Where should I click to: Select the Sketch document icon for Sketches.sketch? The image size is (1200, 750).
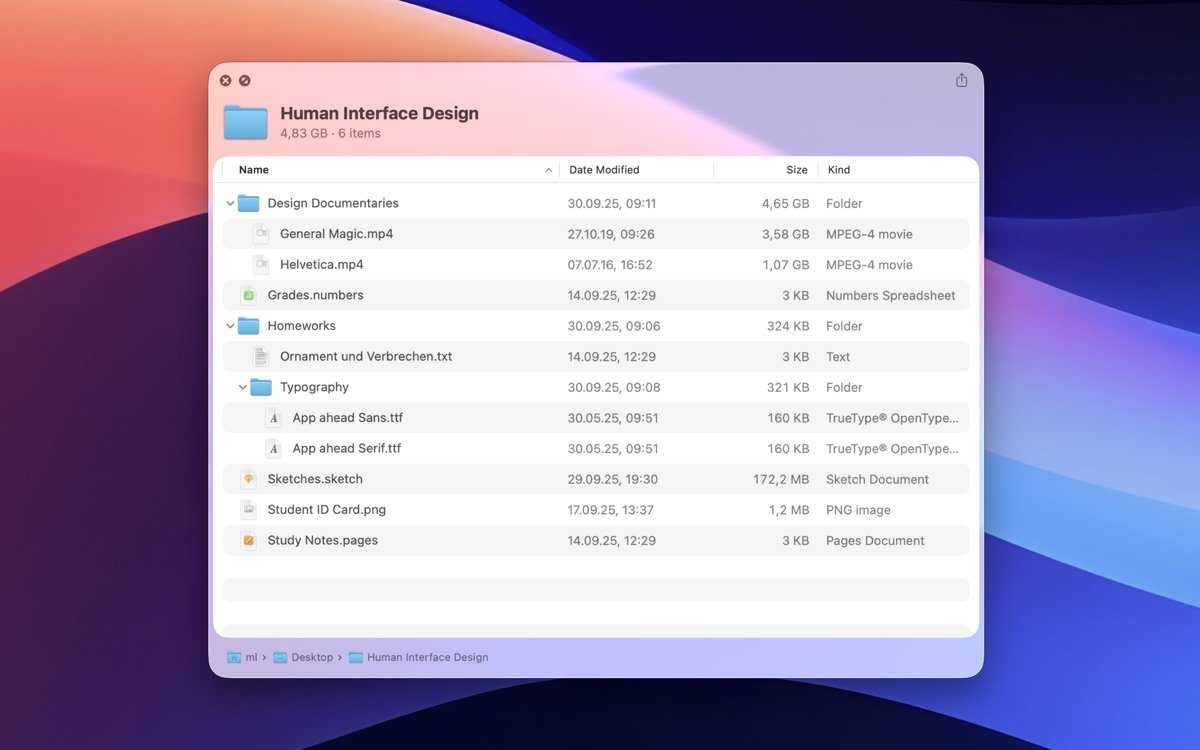(x=247, y=479)
